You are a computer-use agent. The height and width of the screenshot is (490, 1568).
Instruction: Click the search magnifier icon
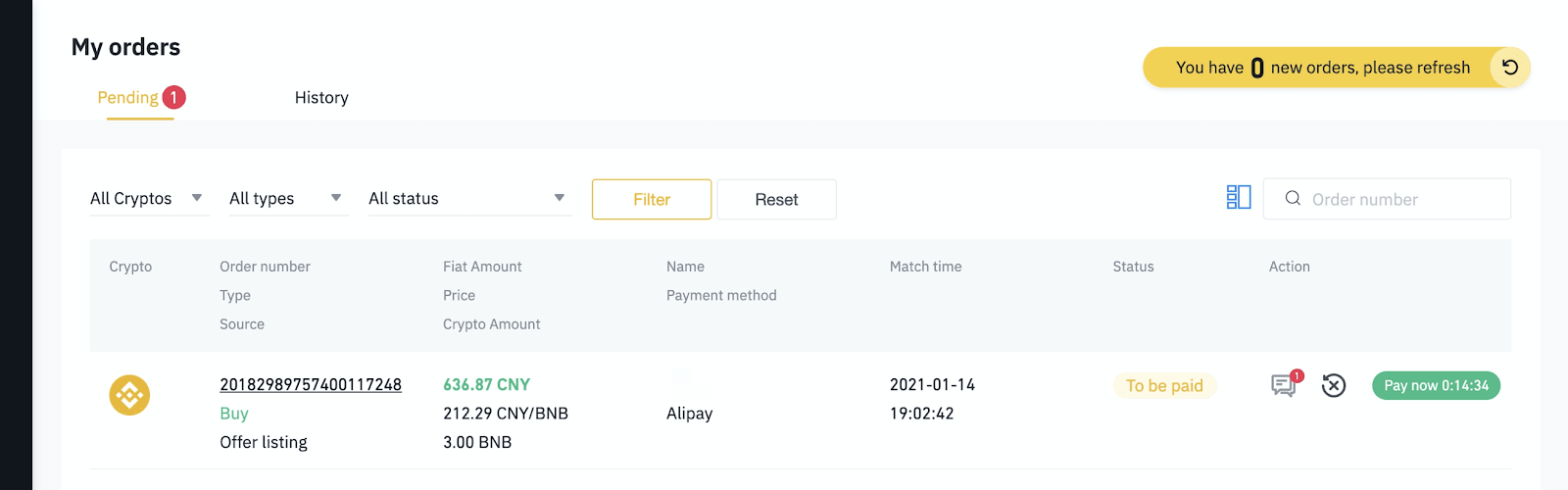pos(1293,198)
